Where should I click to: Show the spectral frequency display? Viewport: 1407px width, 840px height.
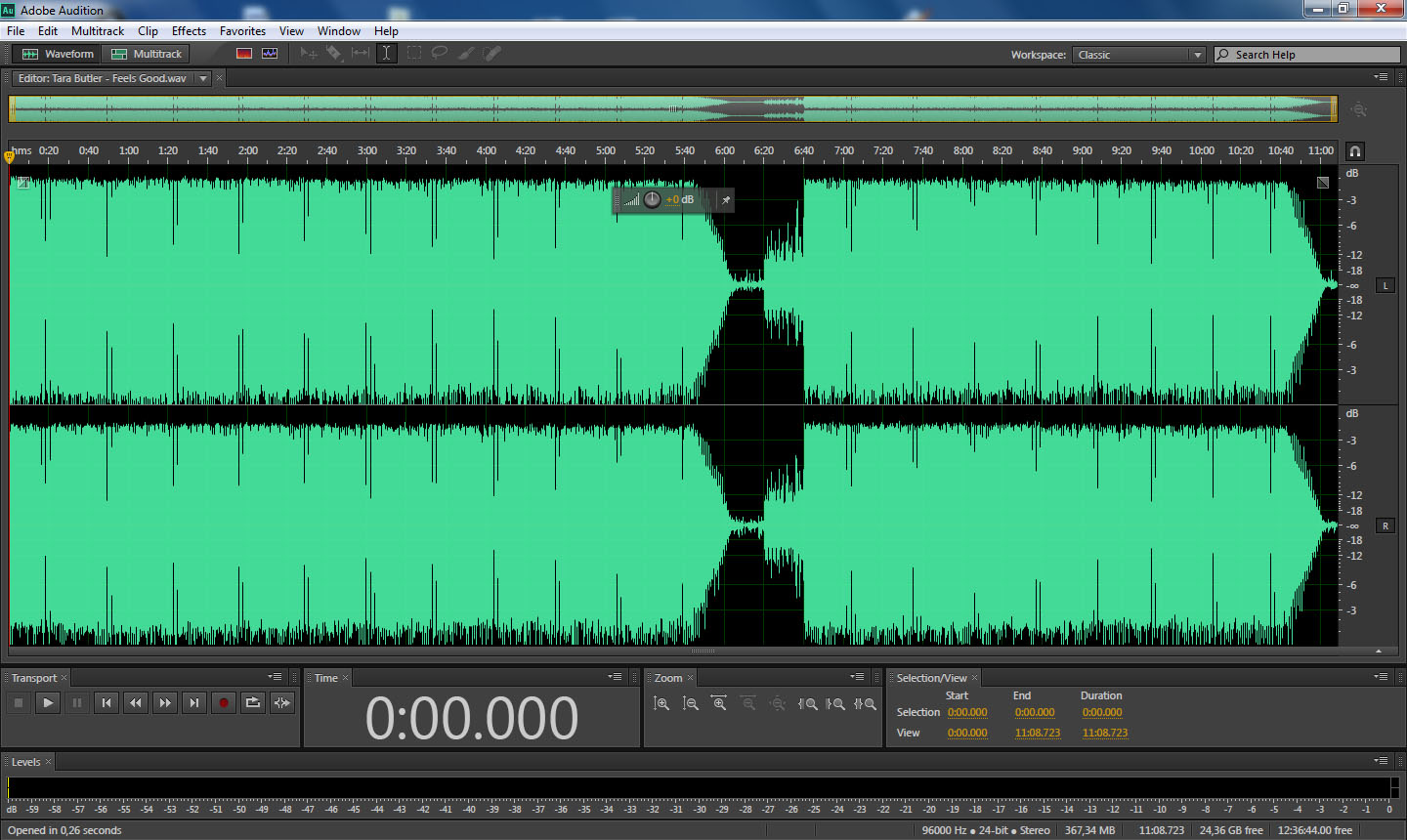coord(244,54)
